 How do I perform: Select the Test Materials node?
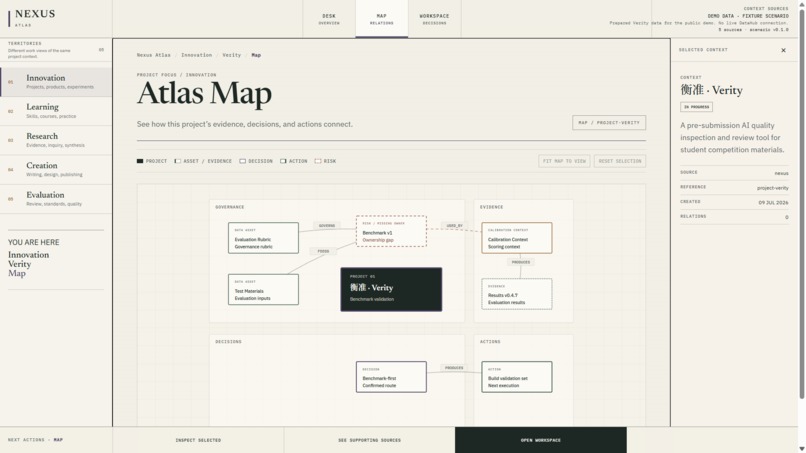263,289
